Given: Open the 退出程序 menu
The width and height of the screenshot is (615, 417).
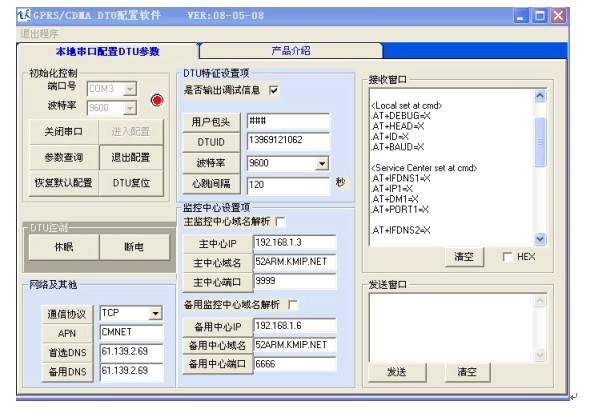Looking at the screenshot, I should (39, 33).
